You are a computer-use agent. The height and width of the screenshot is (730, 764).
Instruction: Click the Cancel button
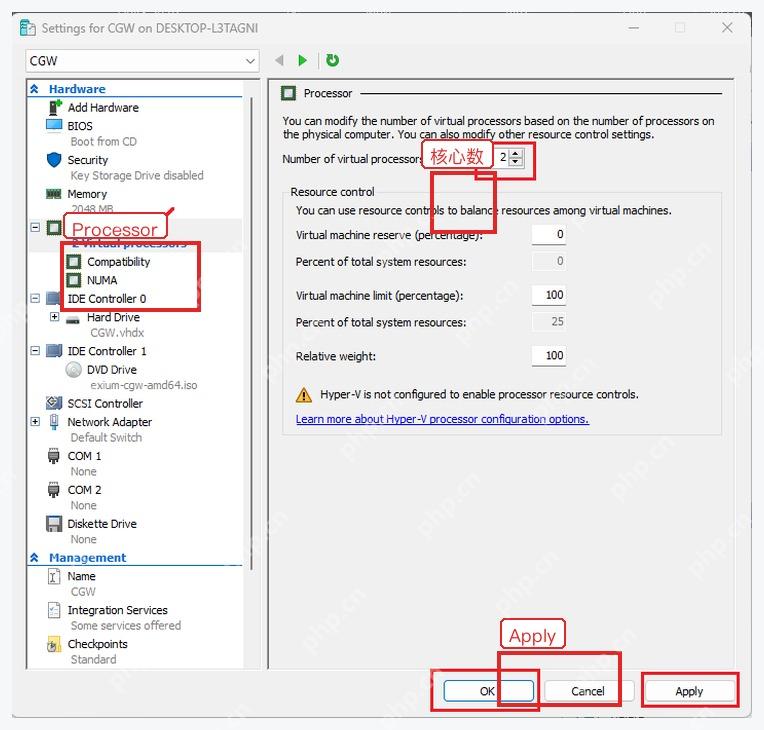tap(588, 691)
